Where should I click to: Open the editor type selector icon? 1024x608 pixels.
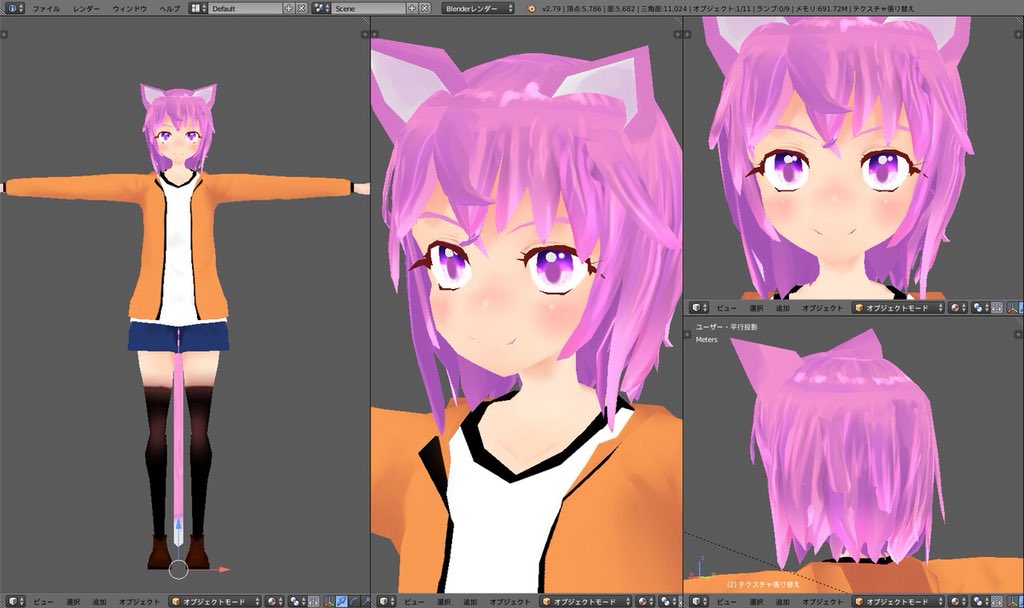[x=12, y=601]
